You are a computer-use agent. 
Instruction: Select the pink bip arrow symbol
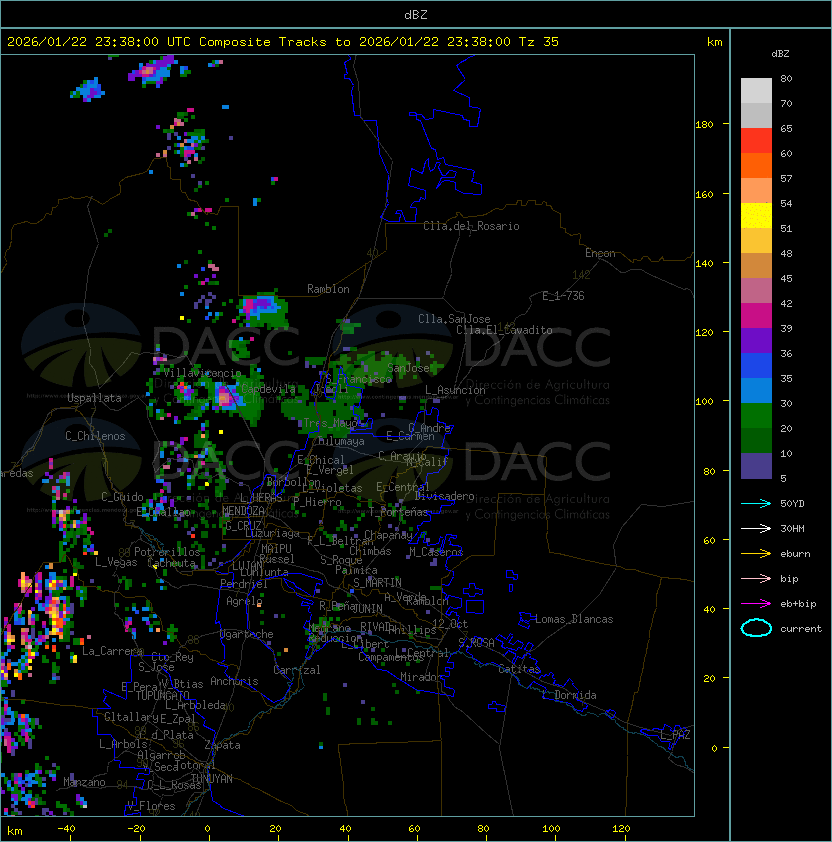tap(756, 579)
